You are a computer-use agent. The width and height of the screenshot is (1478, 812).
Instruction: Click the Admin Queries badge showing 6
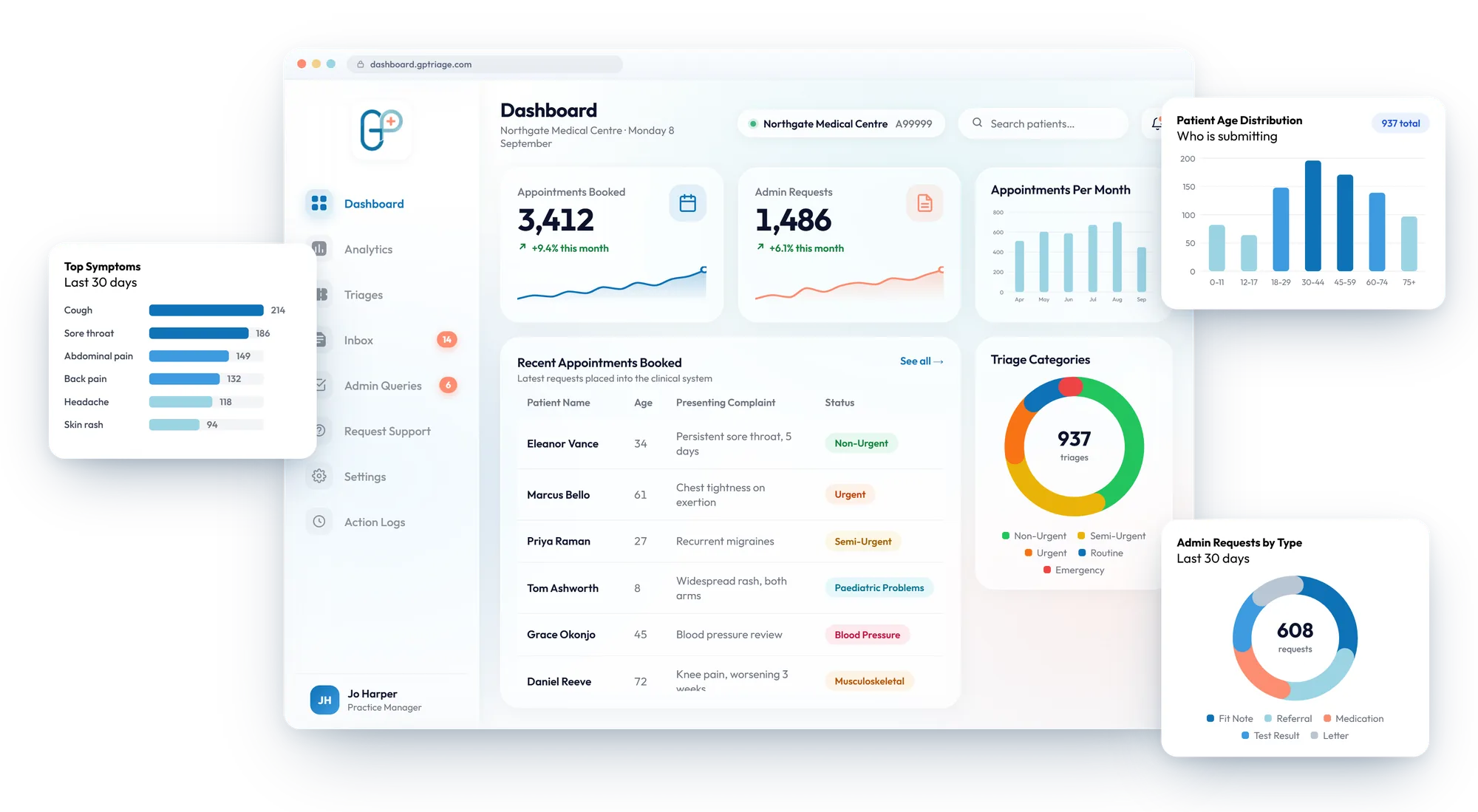[448, 385]
